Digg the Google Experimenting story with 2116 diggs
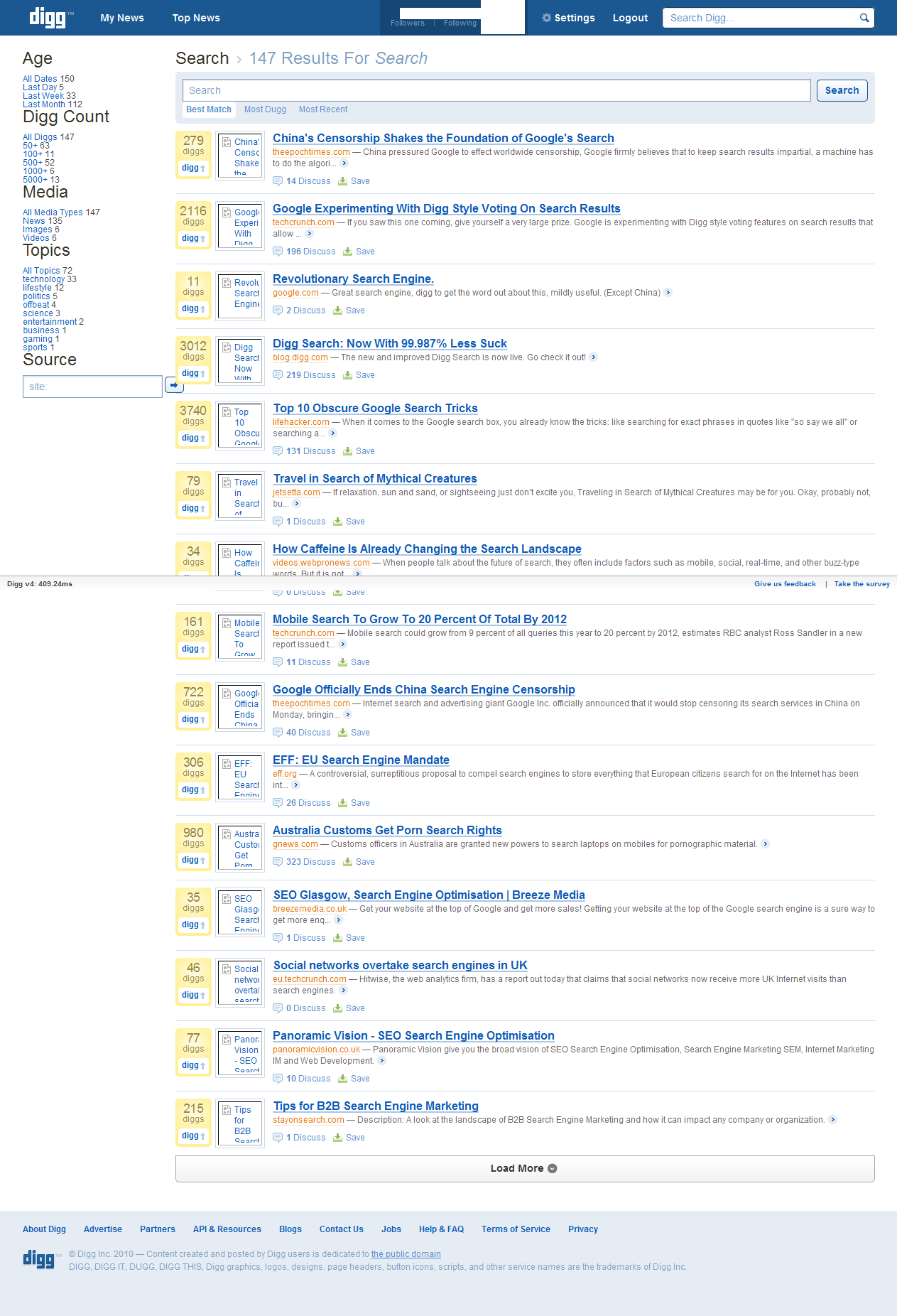Screen dimensions: 897x1316 point(193,238)
